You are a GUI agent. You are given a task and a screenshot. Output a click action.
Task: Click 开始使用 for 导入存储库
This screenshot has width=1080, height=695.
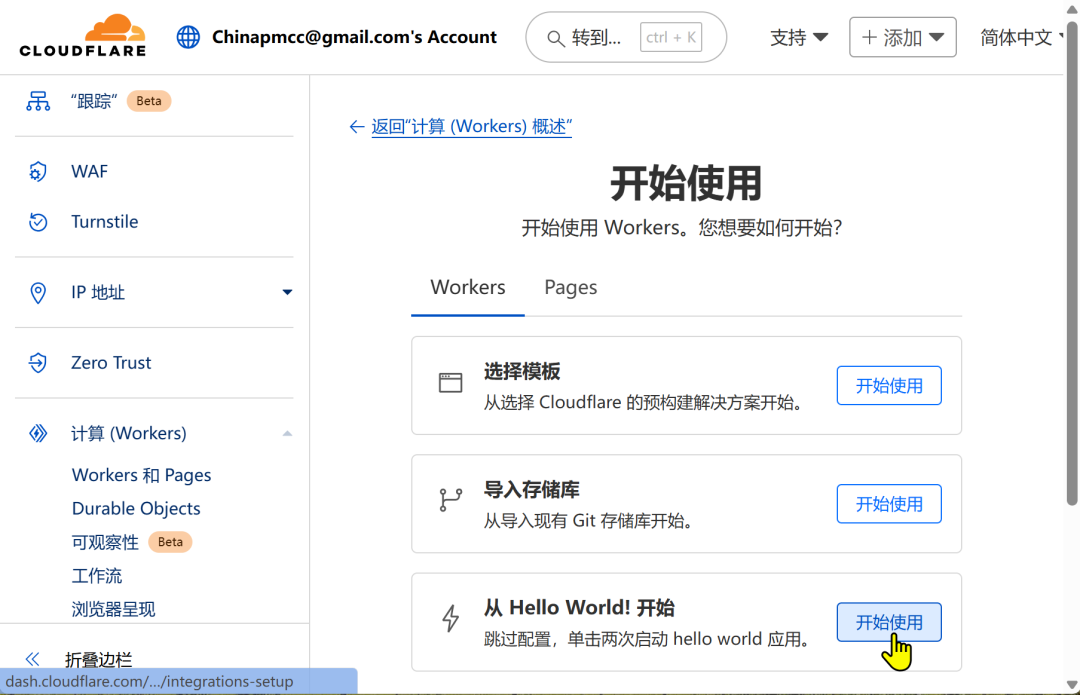point(888,504)
